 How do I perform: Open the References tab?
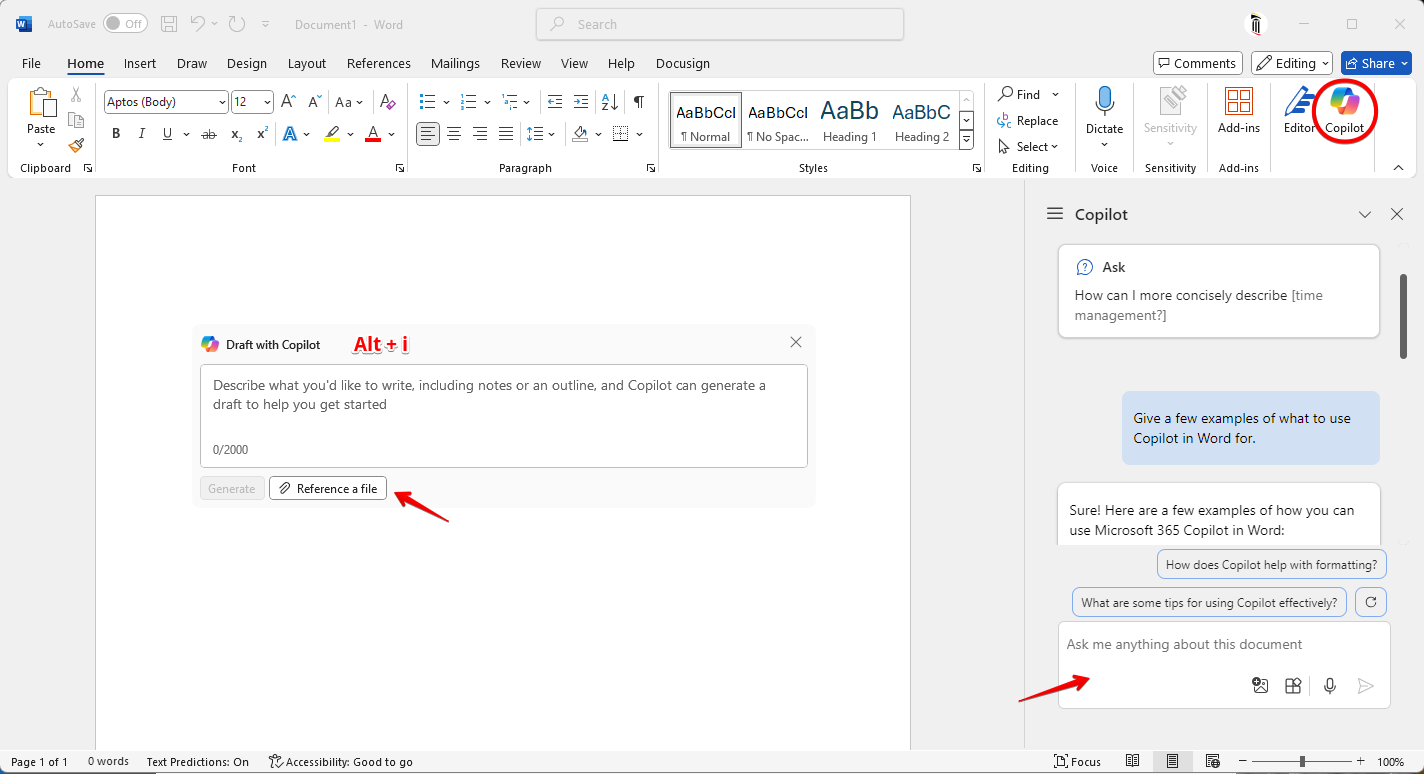[378, 63]
